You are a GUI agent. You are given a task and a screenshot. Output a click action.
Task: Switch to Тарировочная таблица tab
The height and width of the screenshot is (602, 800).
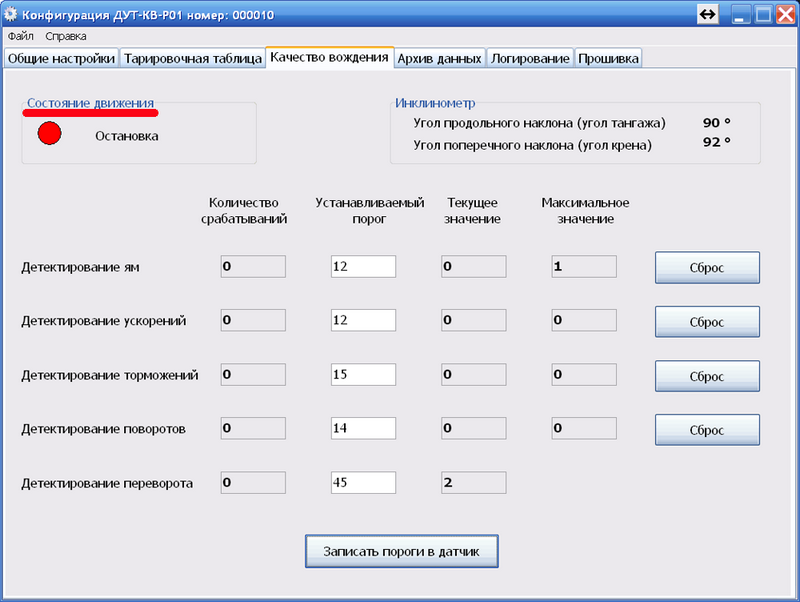coord(193,58)
